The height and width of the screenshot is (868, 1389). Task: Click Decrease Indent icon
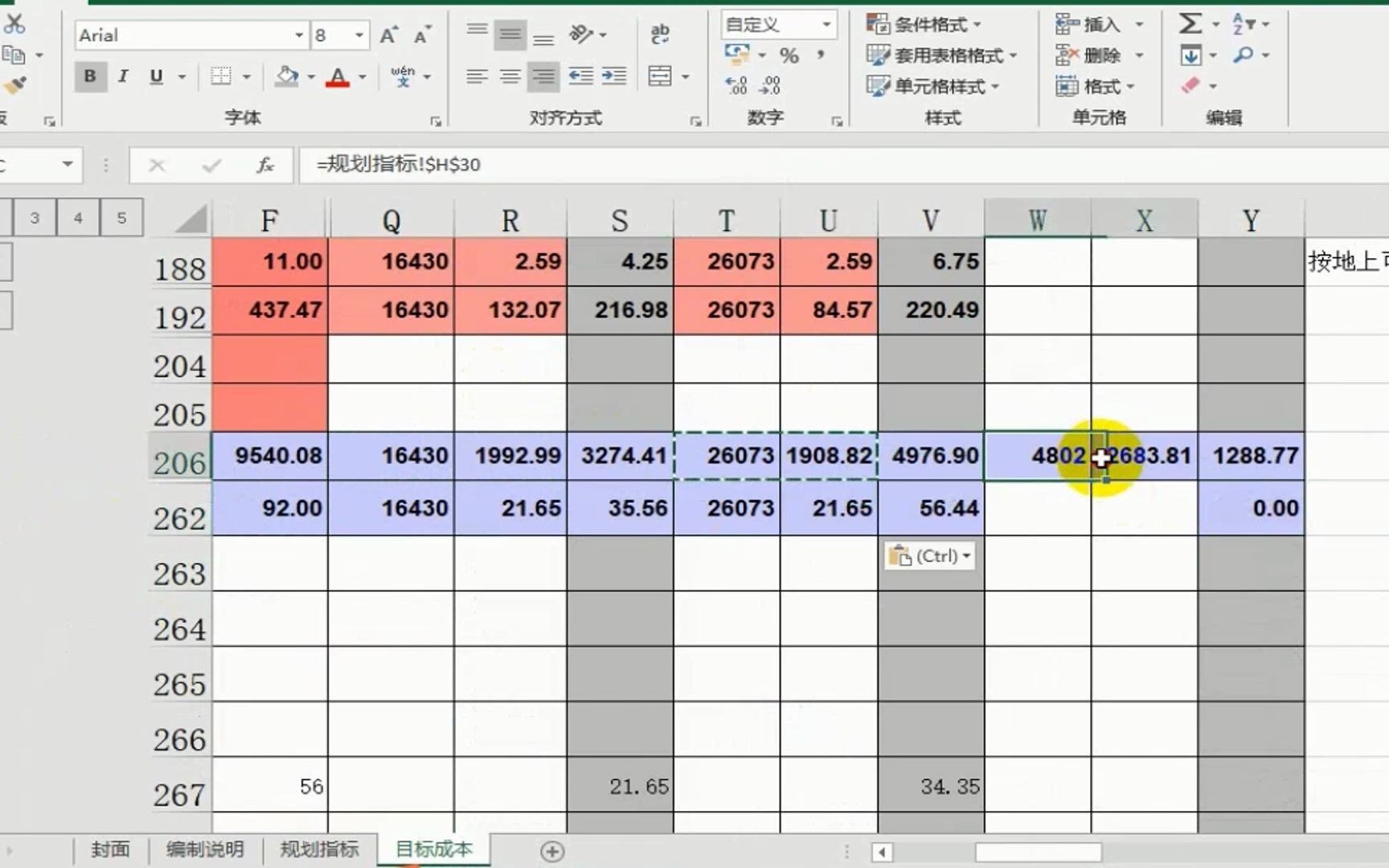[x=580, y=76]
